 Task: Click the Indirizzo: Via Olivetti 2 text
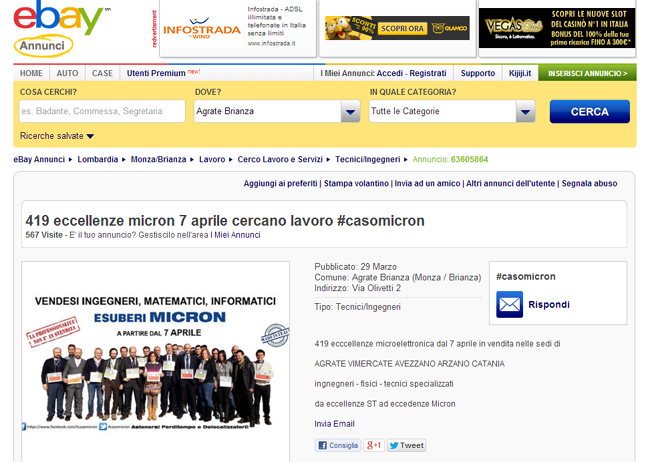coord(357,288)
